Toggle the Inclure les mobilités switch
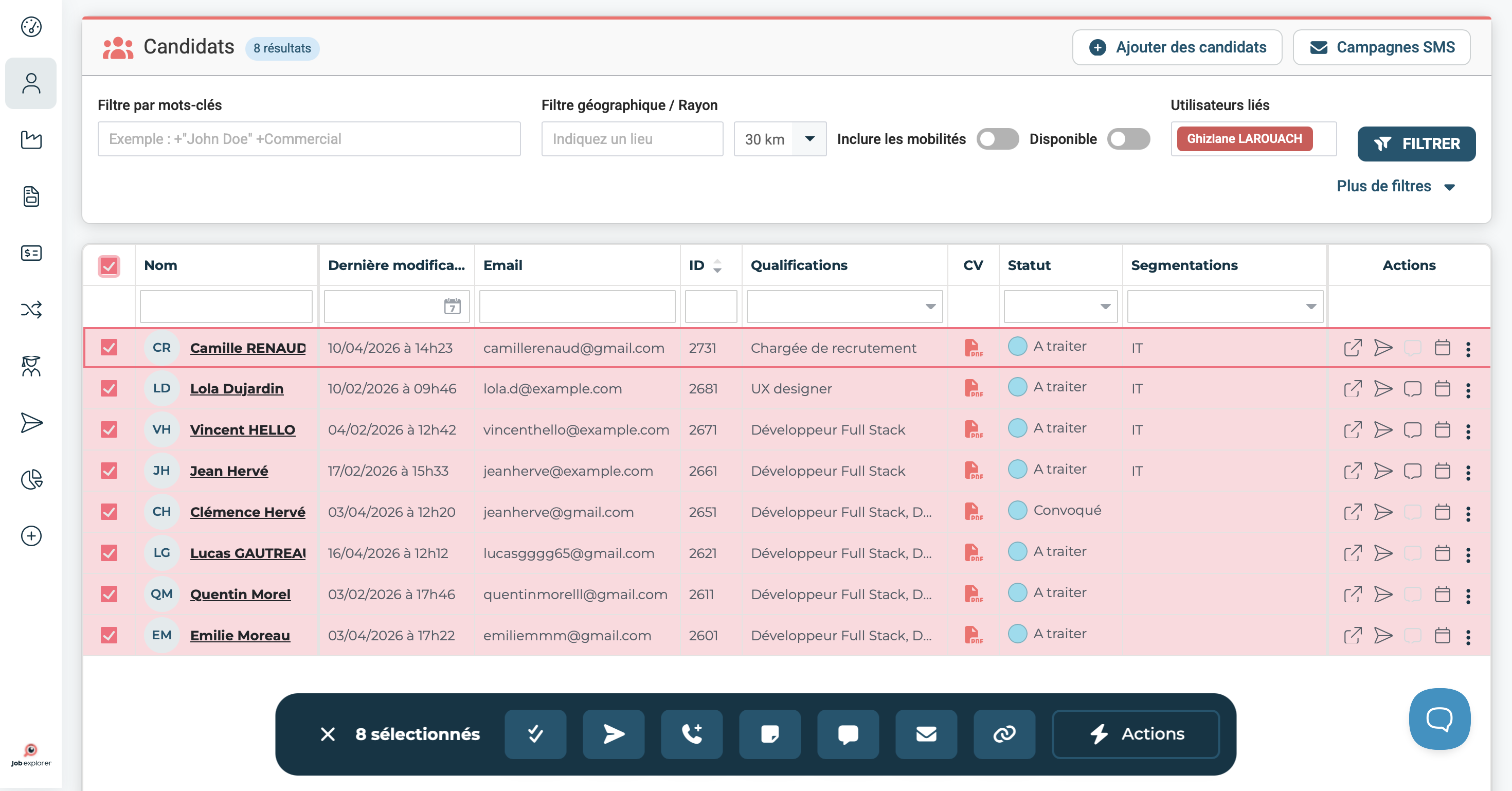 997,139
